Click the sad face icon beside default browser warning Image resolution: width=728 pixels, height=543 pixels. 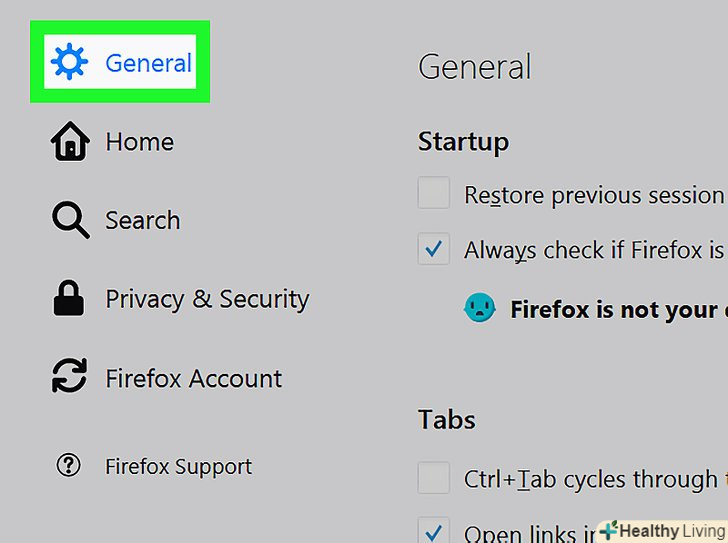pos(480,309)
